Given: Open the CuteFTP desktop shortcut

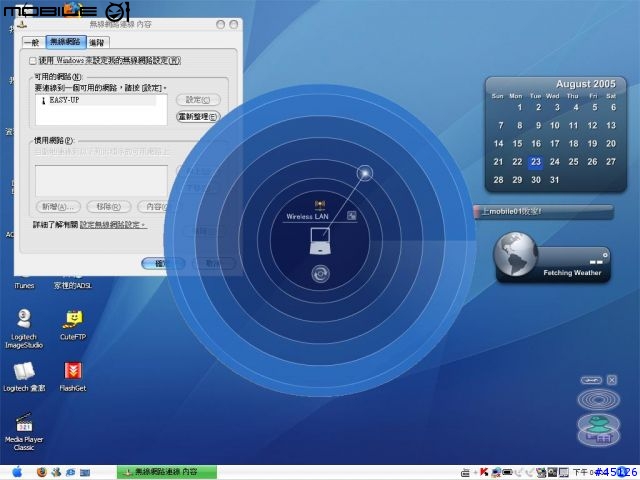Looking at the screenshot, I should coord(73,325).
